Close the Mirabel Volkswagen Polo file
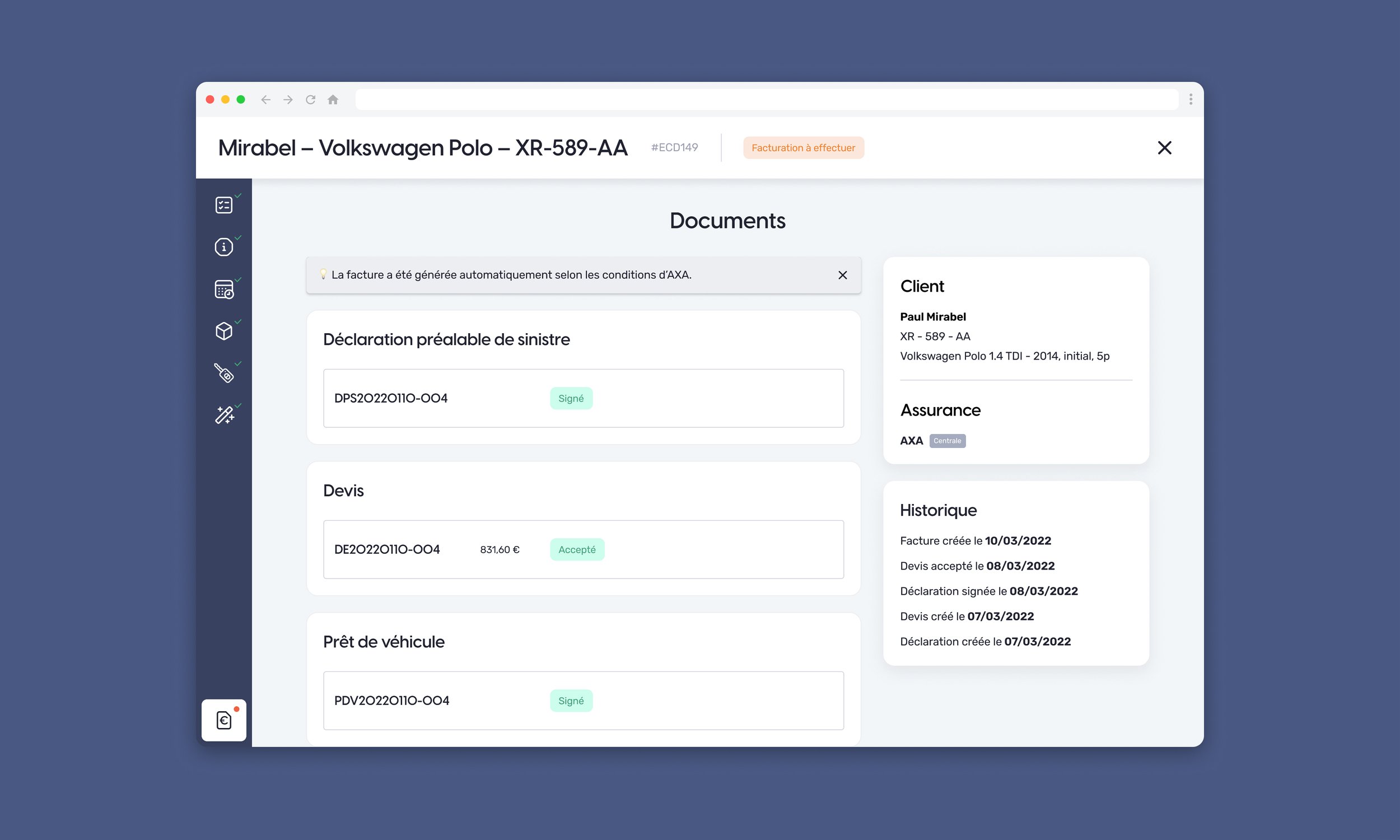Image resolution: width=1400 pixels, height=840 pixels. click(1165, 148)
